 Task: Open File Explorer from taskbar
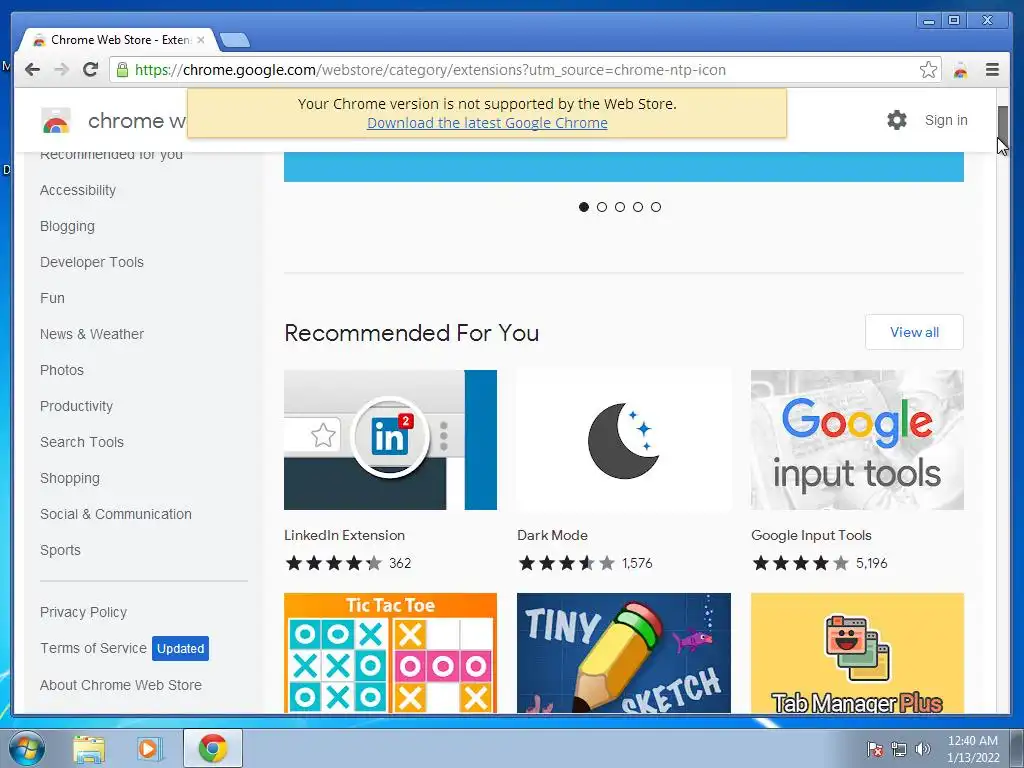tap(89, 749)
